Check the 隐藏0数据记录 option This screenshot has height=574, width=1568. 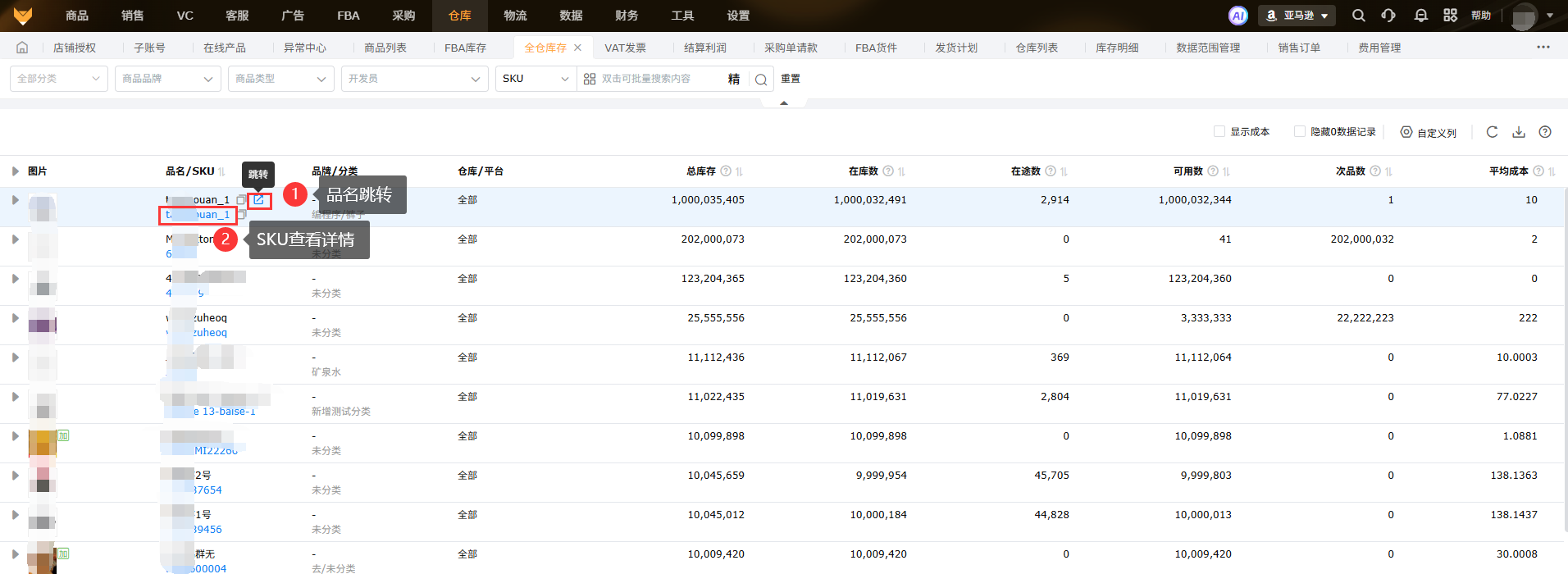[x=1300, y=132]
